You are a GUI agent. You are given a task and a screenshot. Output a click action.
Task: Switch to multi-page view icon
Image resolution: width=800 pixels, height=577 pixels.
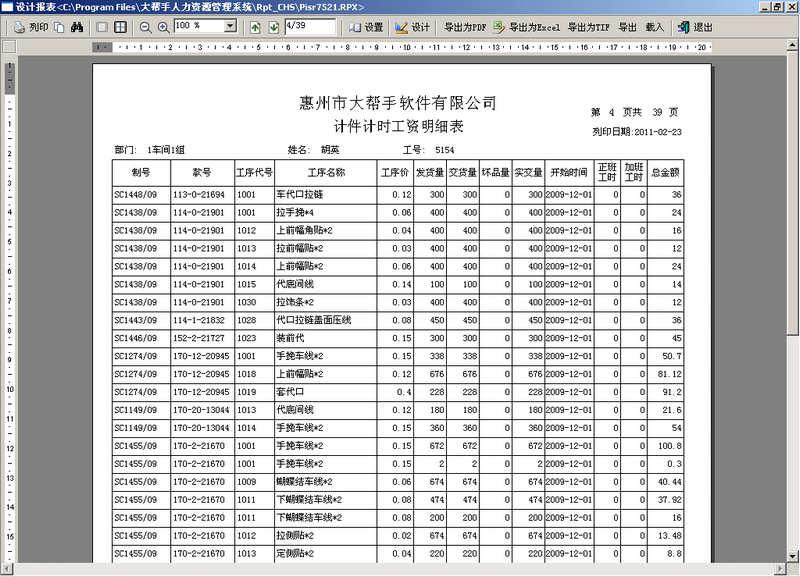pos(118,27)
